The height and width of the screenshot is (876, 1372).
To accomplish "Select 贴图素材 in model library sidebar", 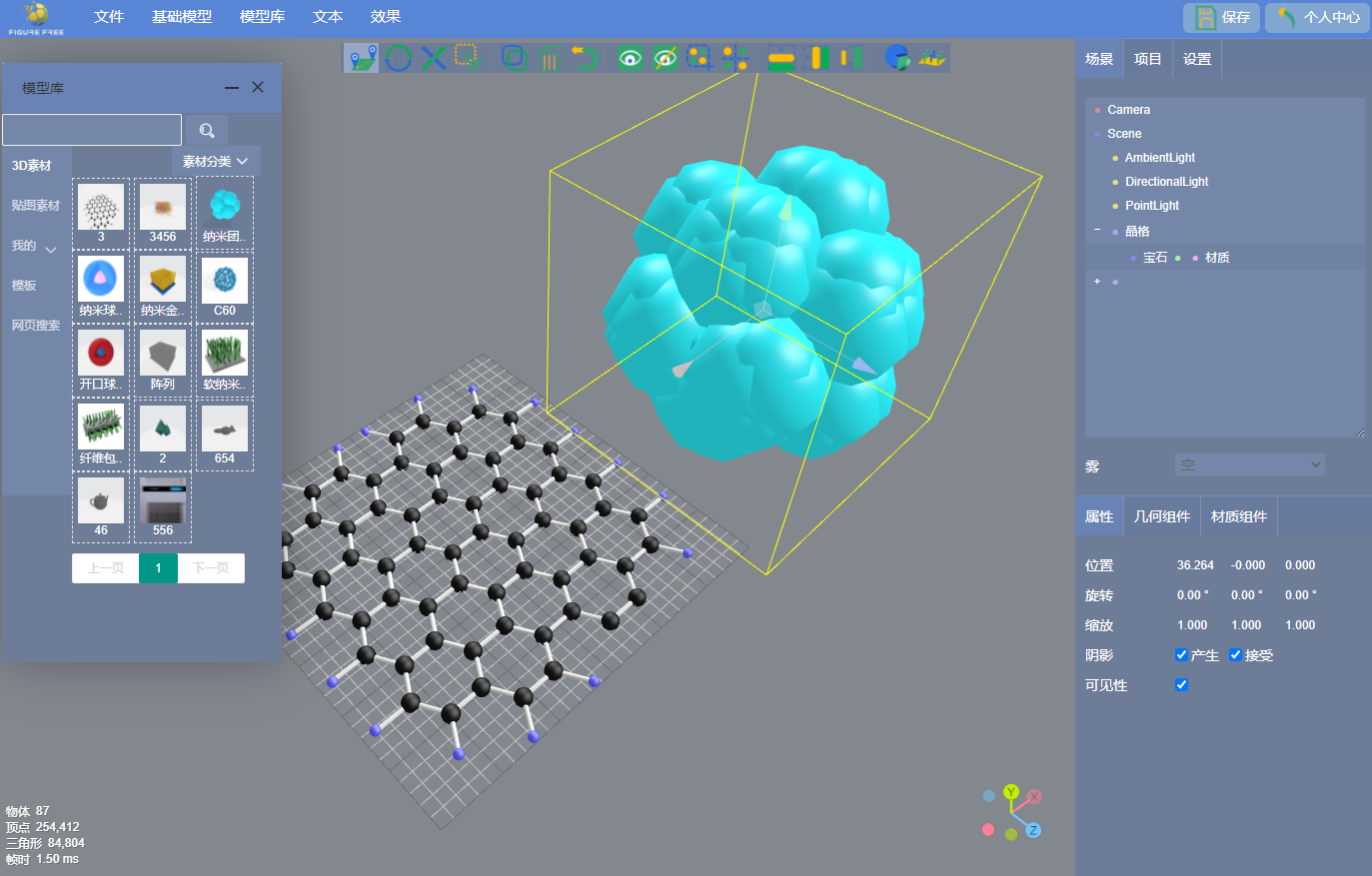I will tap(36, 206).
